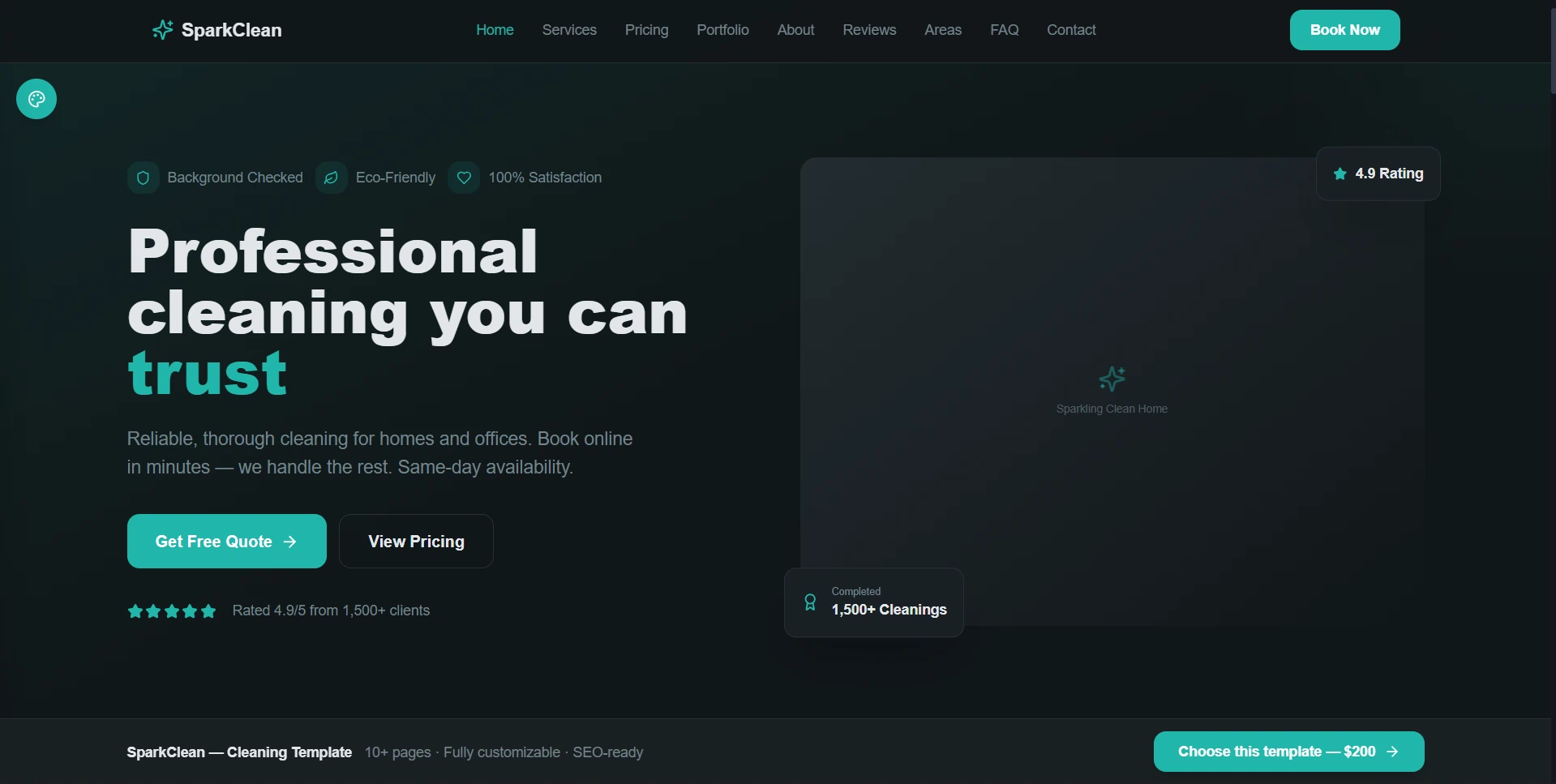Click 'SparkClean — Cleaning Template' footer text
The image size is (1556, 784).
click(239, 752)
